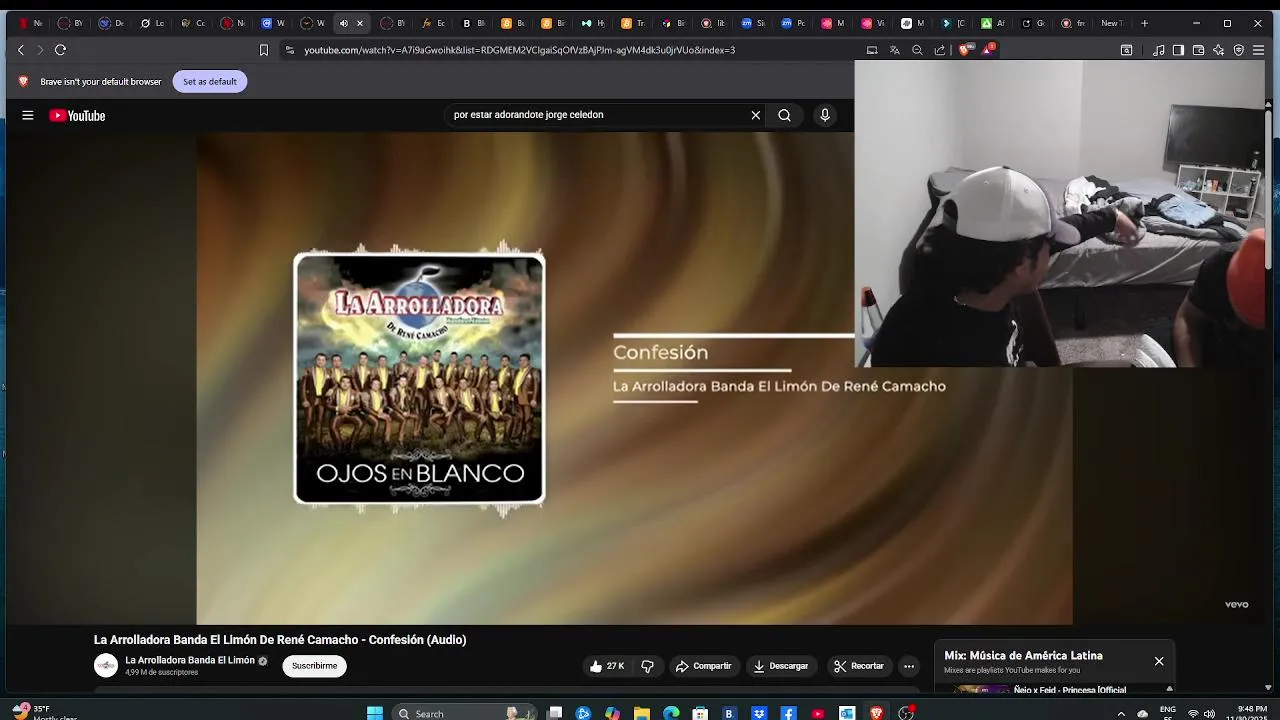Image resolution: width=1280 pixels, height=720 pixels.
Task: Switch to the first tab labeled Ne
Action: pyautogui.click(x=32, y=23)
